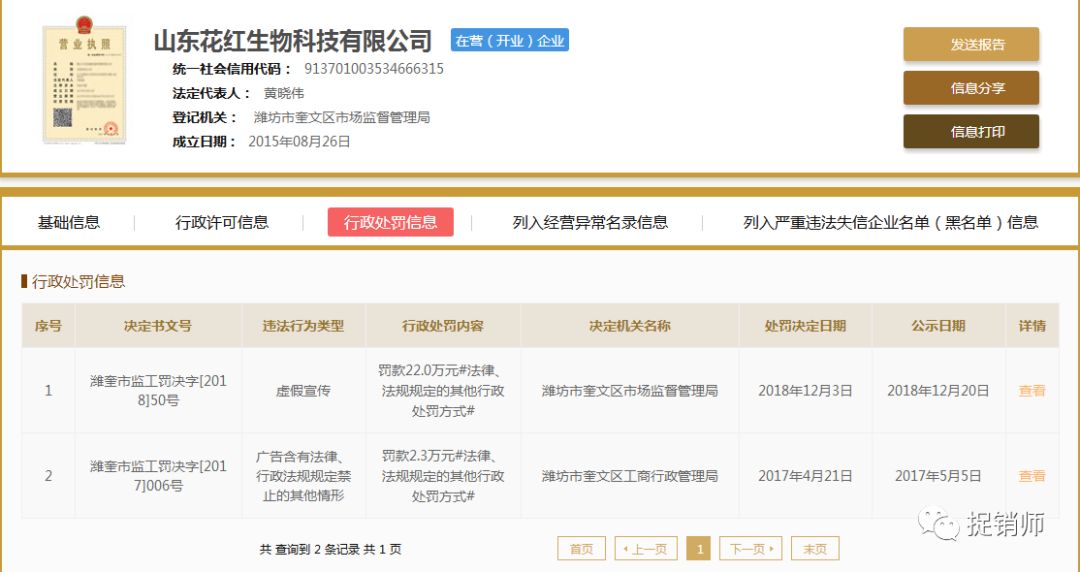The height and width of the screenshot is (572, 1080).
Task: Open the 列入经营异常名录信息 tab
Action: [590, 223]
